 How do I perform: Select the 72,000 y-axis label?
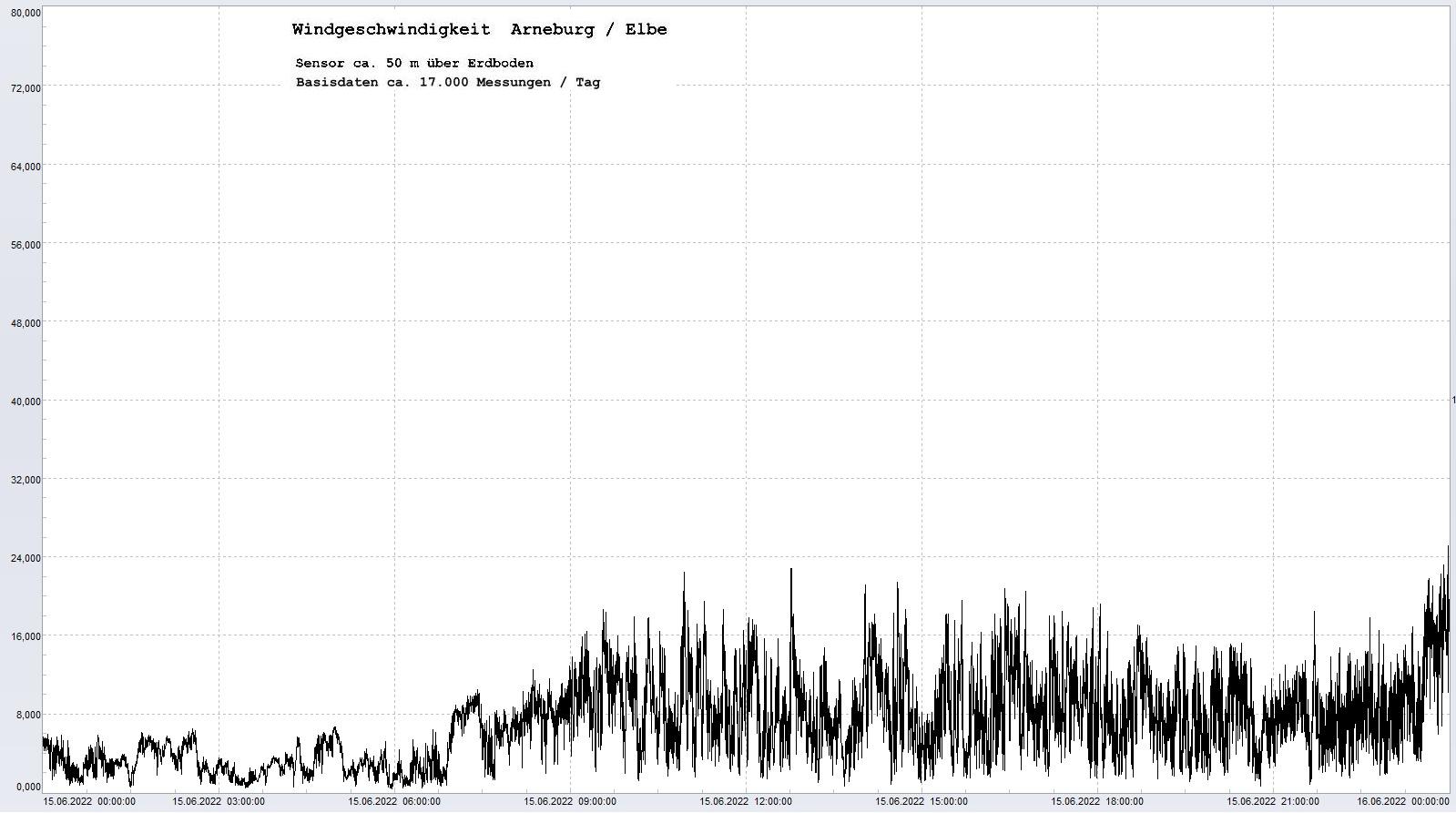[24, 88]
